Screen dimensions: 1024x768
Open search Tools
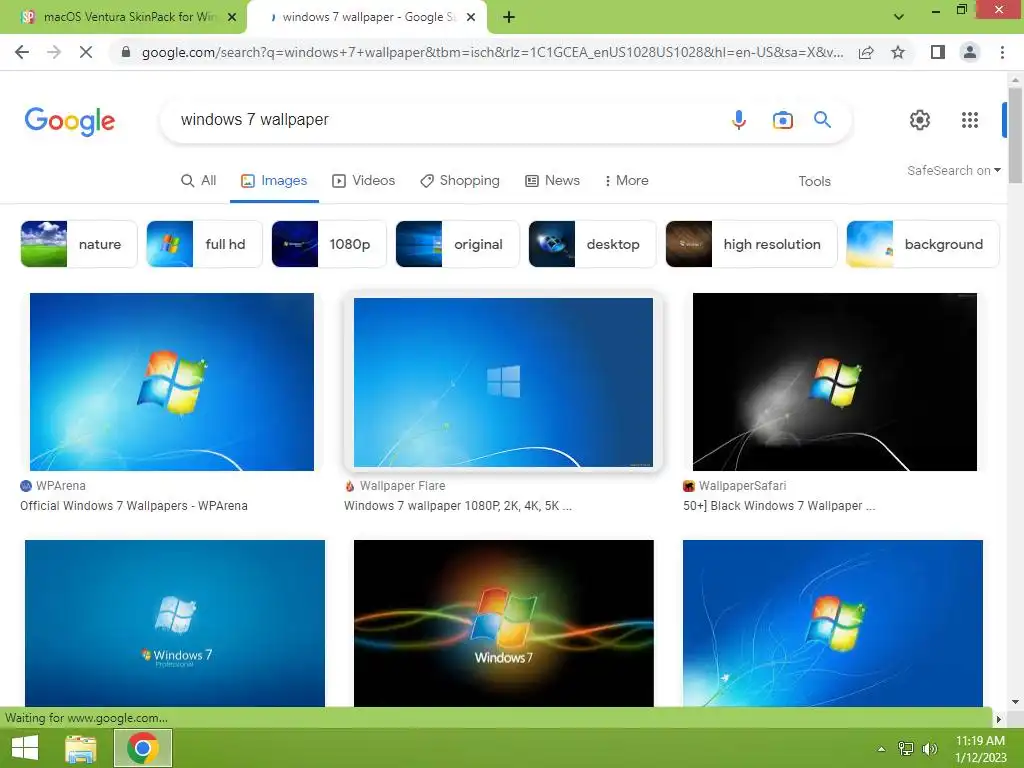[814, 182]
